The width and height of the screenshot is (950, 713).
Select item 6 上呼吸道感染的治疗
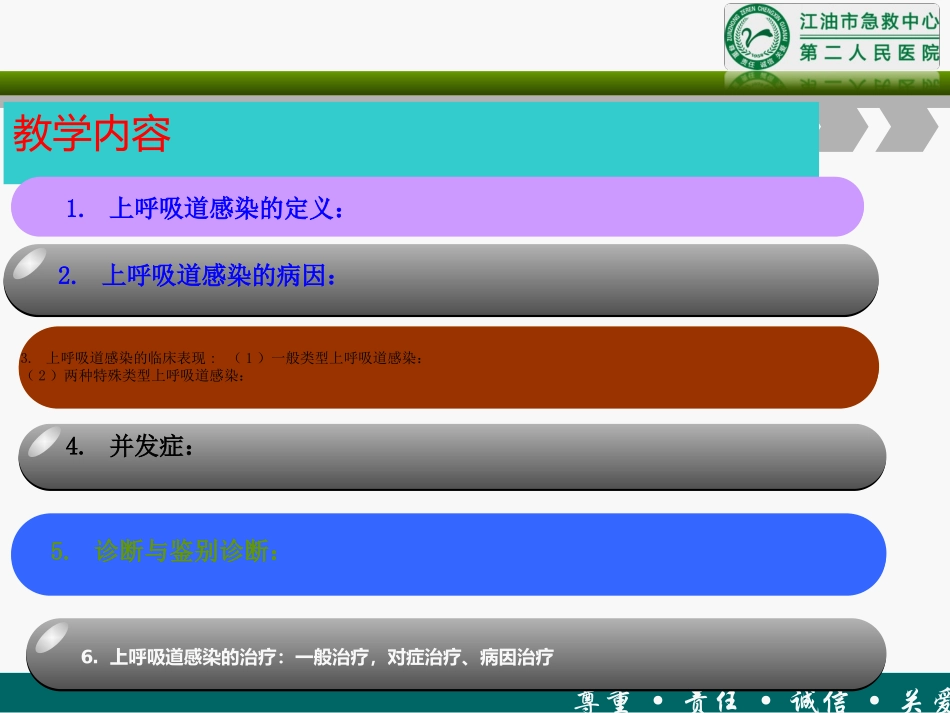coord(456,654)
